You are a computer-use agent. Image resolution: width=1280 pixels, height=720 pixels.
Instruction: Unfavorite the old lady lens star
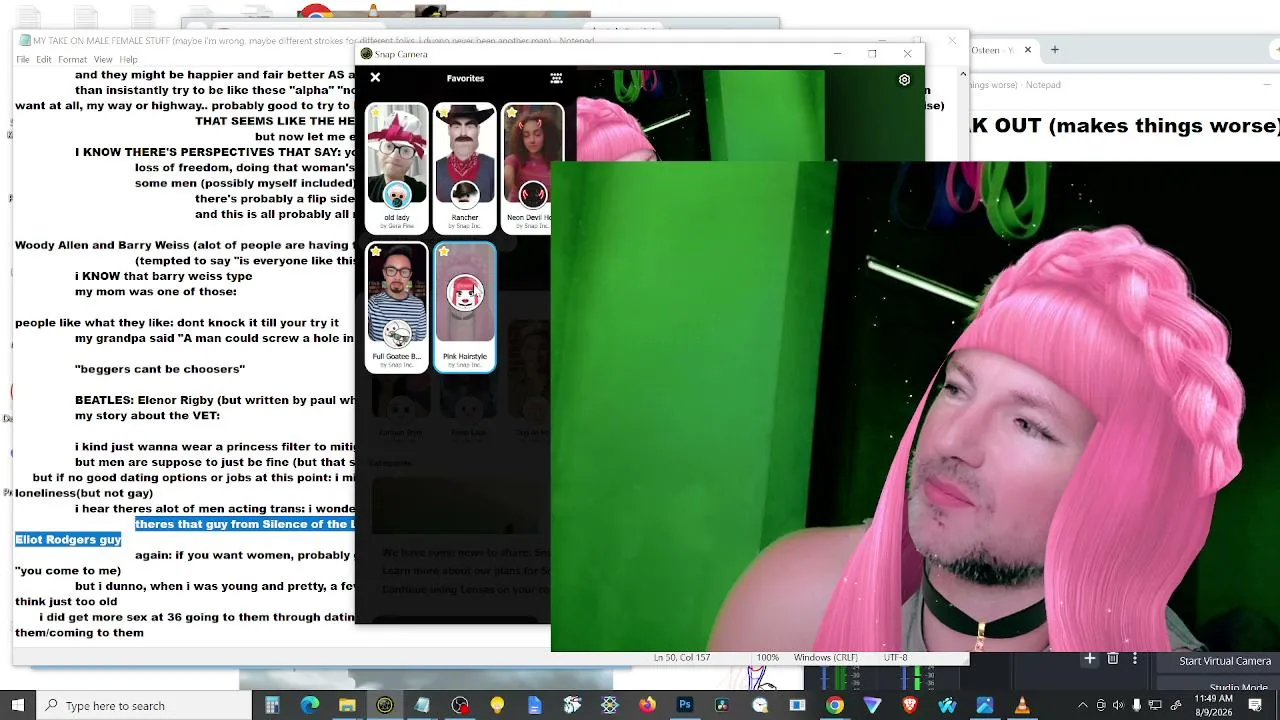pos(375,113)
